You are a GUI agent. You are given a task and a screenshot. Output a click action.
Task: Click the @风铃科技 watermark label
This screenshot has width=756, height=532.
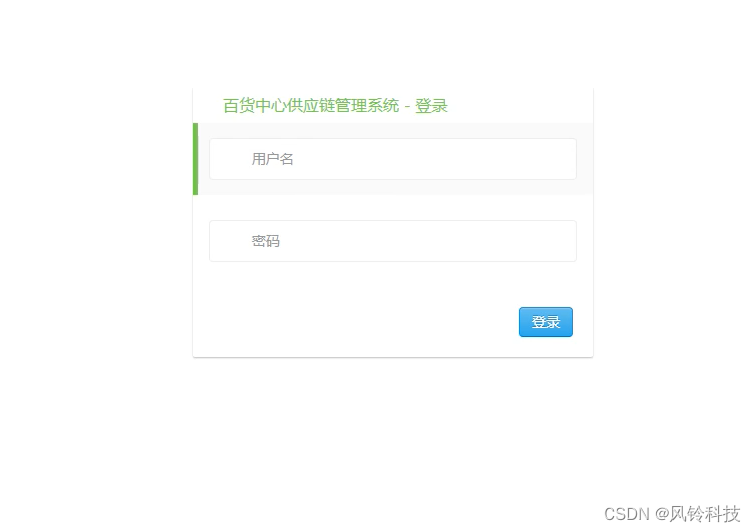[x=697, y=514]
